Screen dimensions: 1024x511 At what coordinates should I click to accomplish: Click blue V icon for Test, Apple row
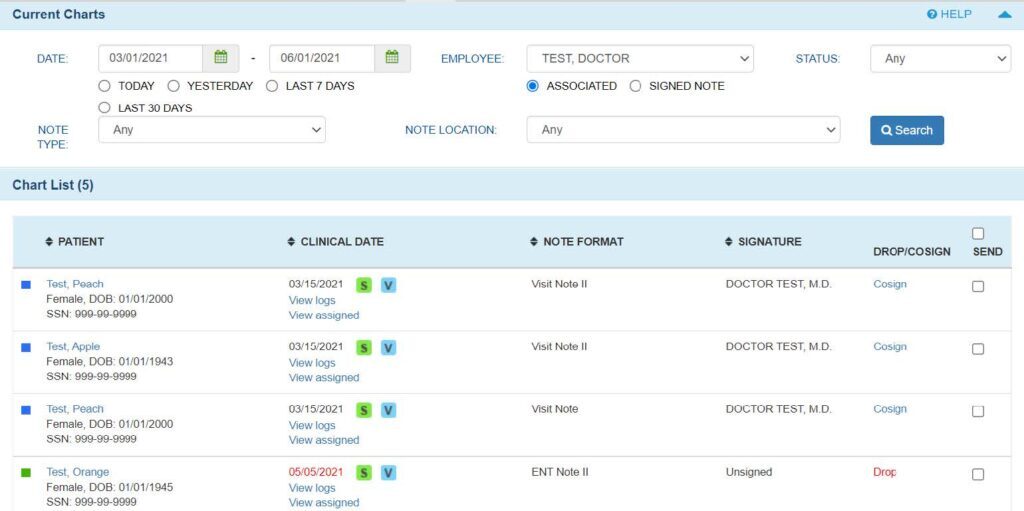point(389,348)
